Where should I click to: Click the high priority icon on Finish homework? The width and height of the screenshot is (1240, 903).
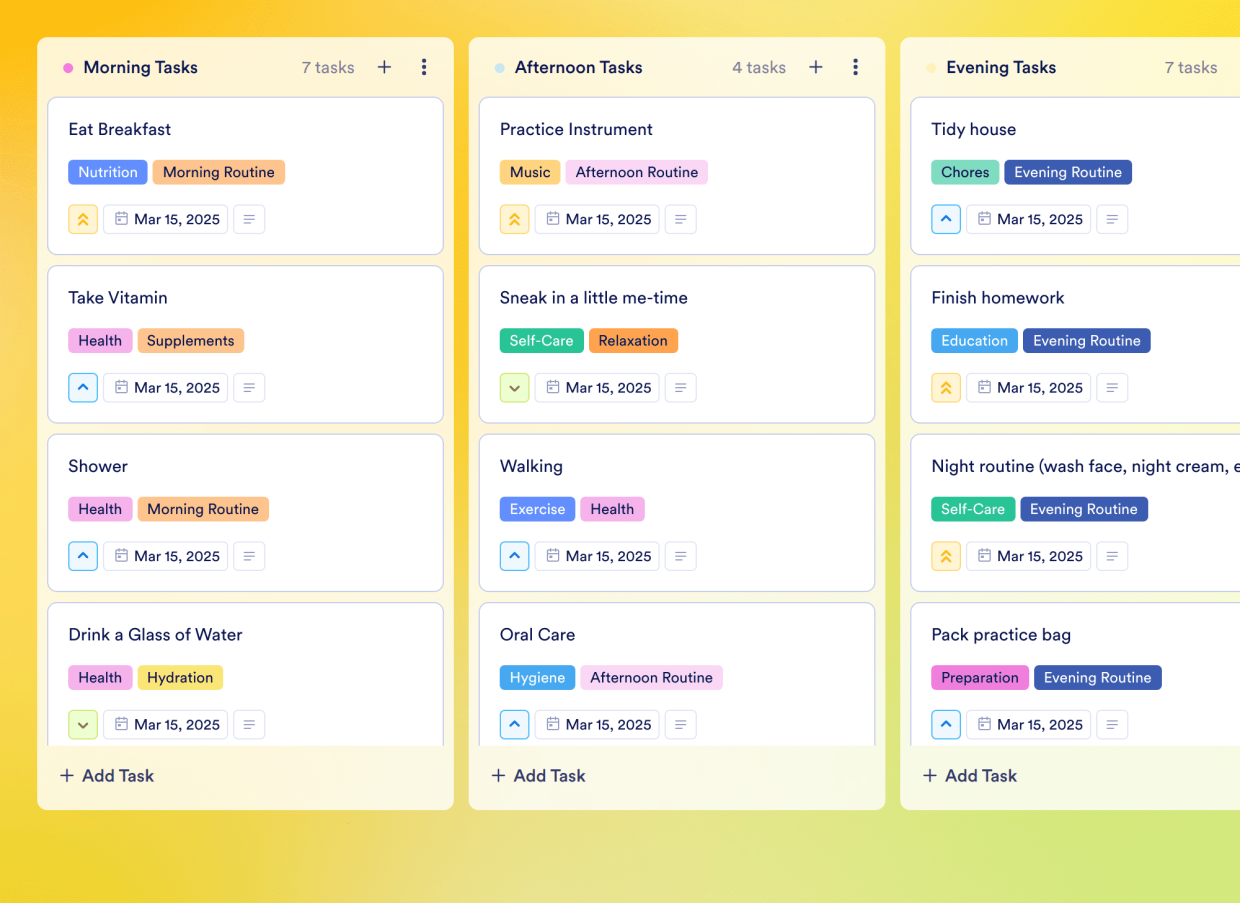(946, 387)
